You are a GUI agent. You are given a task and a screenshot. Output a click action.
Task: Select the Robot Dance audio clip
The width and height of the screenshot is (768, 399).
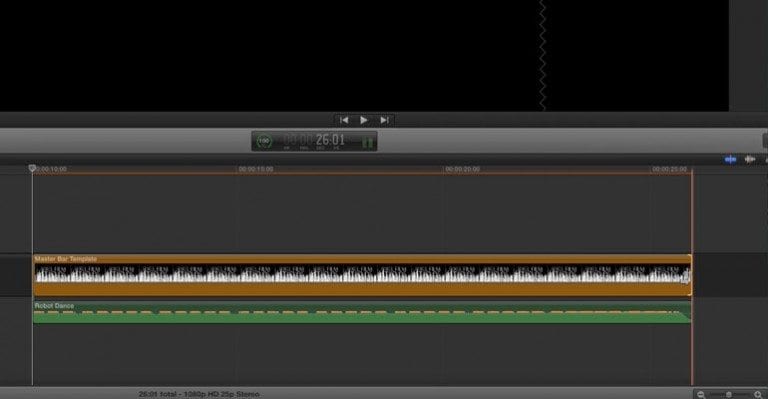(x=362, y=312)
